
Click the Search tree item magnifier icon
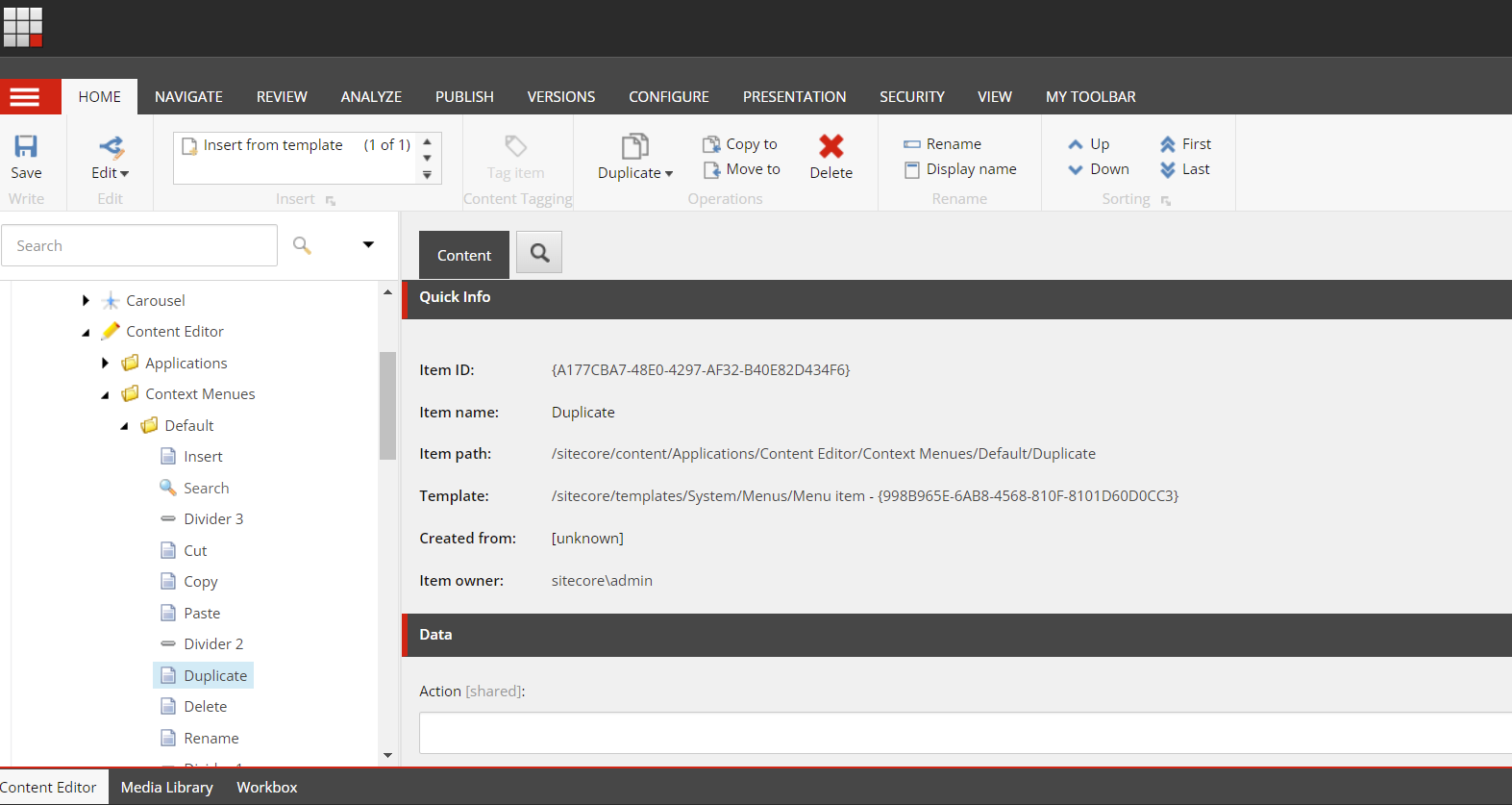(x=168, y=488)
